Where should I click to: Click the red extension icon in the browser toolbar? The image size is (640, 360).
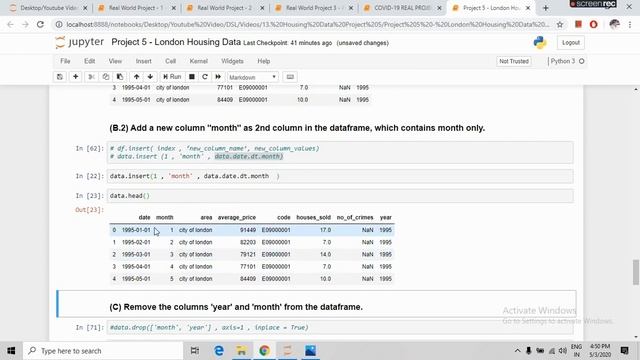[x=578, y=24]
